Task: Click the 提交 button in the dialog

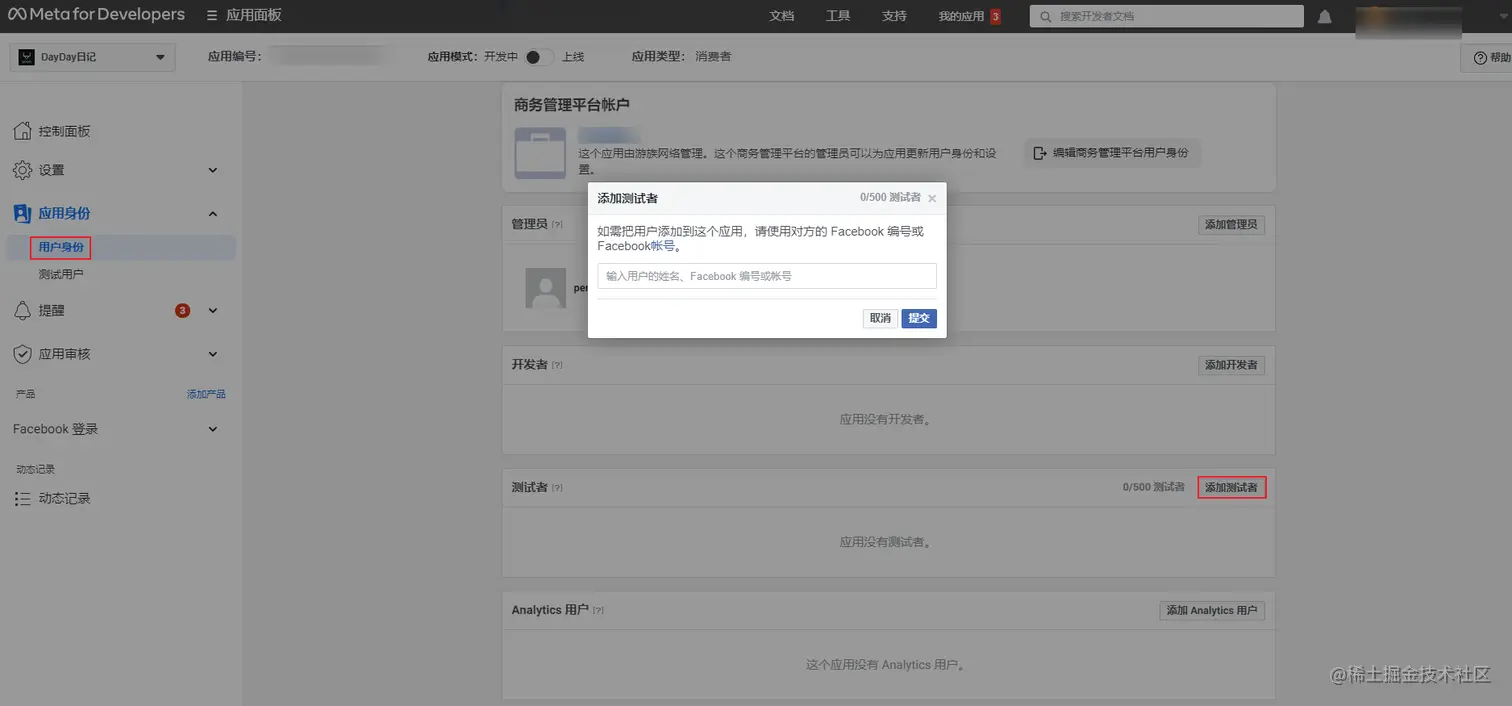Action: coord(918,318)
